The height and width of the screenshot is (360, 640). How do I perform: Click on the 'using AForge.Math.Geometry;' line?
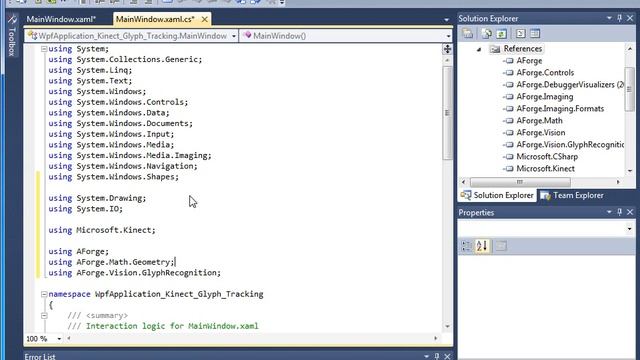point(111,262)
